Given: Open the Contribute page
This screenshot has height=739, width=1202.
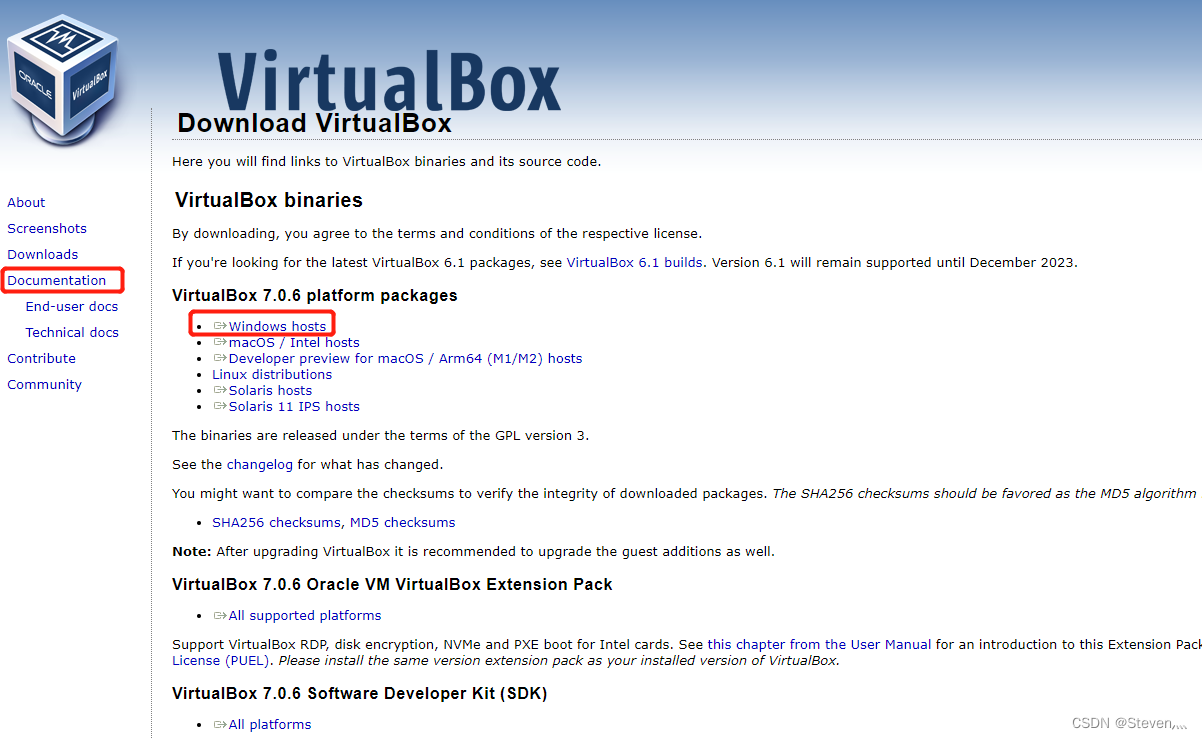Looking at the screenshot, I should [x=41, y=358].
